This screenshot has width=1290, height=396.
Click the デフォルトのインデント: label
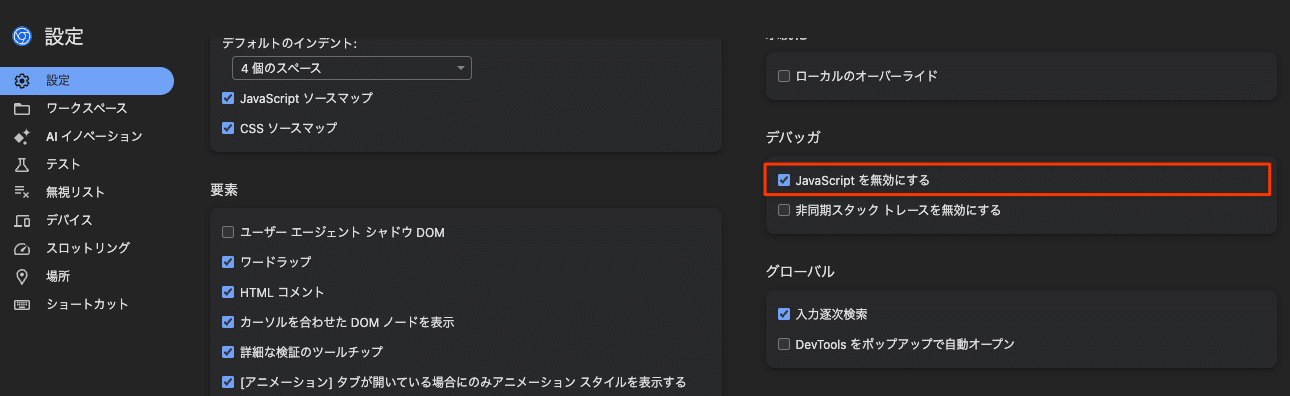[x=290, y=43]
